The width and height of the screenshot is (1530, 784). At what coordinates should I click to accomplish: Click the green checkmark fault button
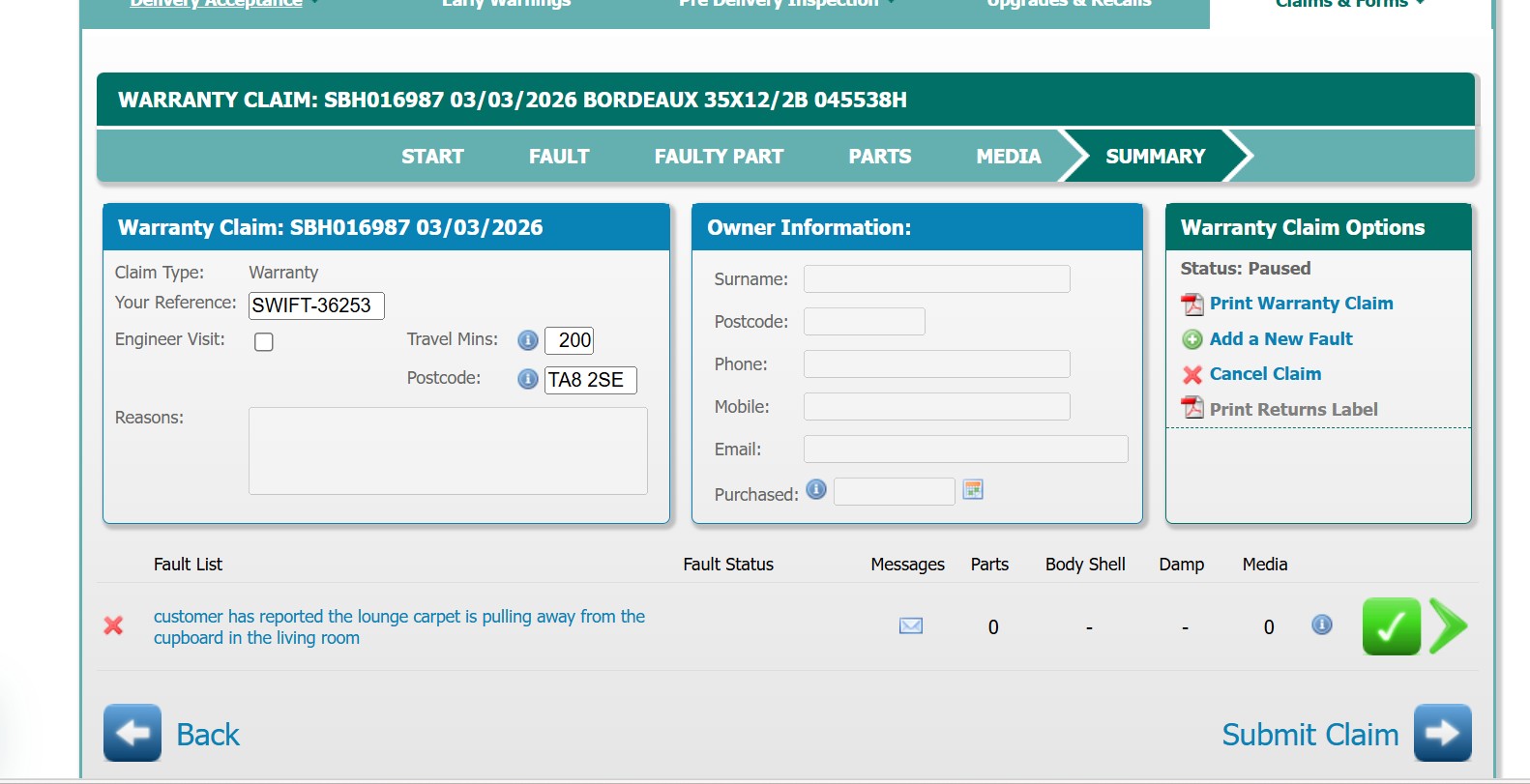1391,626
